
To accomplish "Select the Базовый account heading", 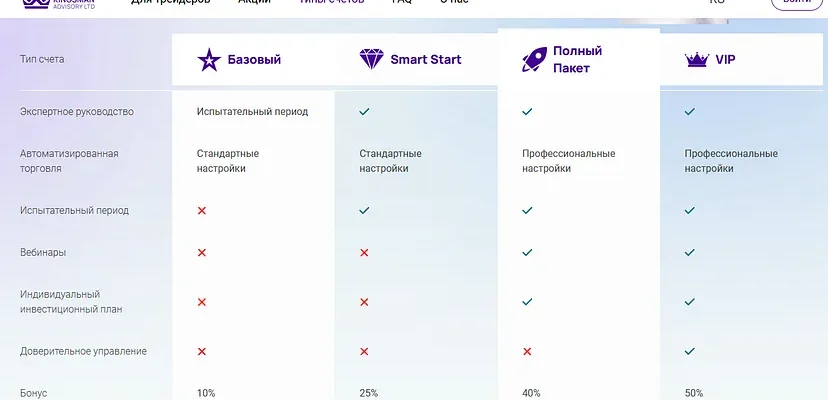I will click(x=255, y=60).
